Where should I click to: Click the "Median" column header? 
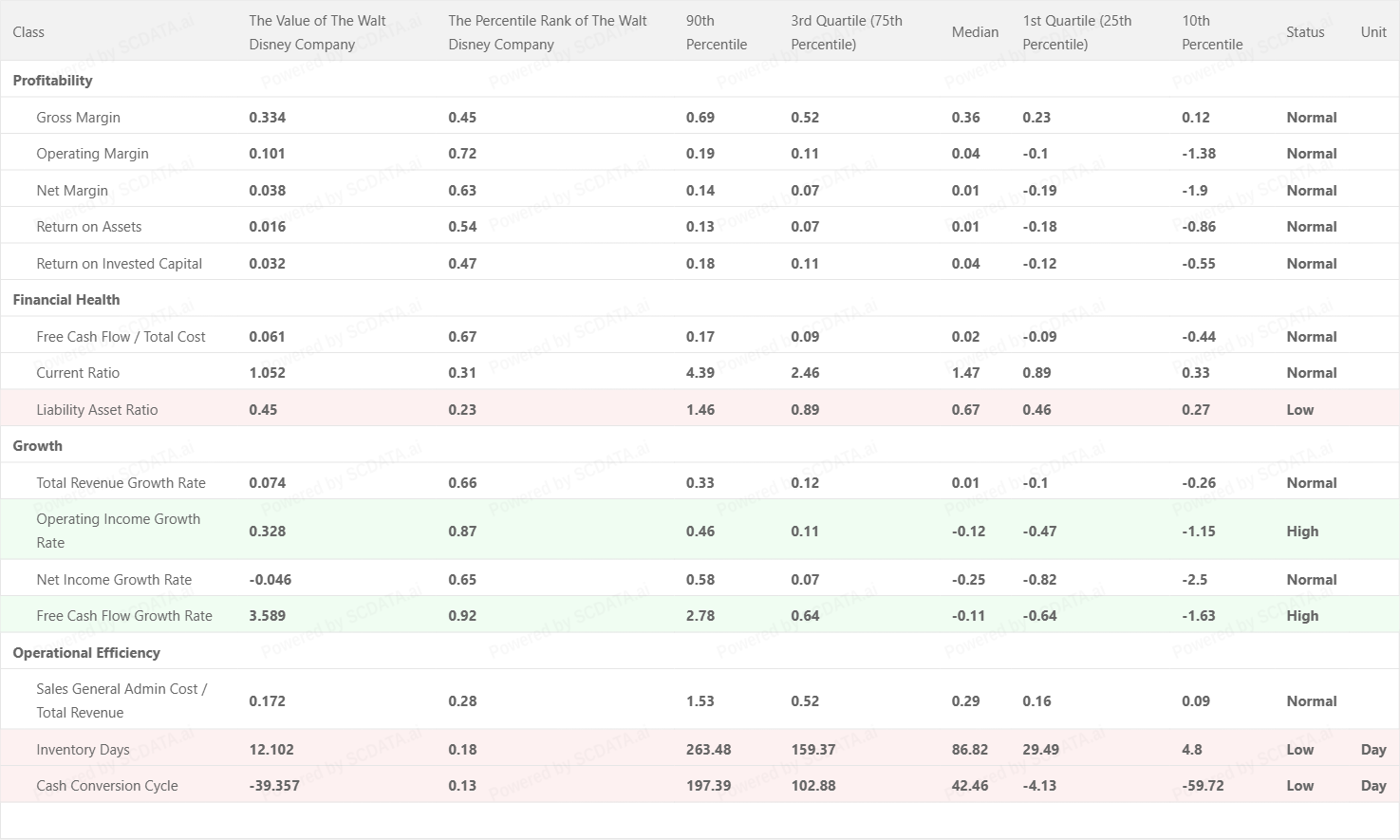pyautogui.click(x=975, y=32)
